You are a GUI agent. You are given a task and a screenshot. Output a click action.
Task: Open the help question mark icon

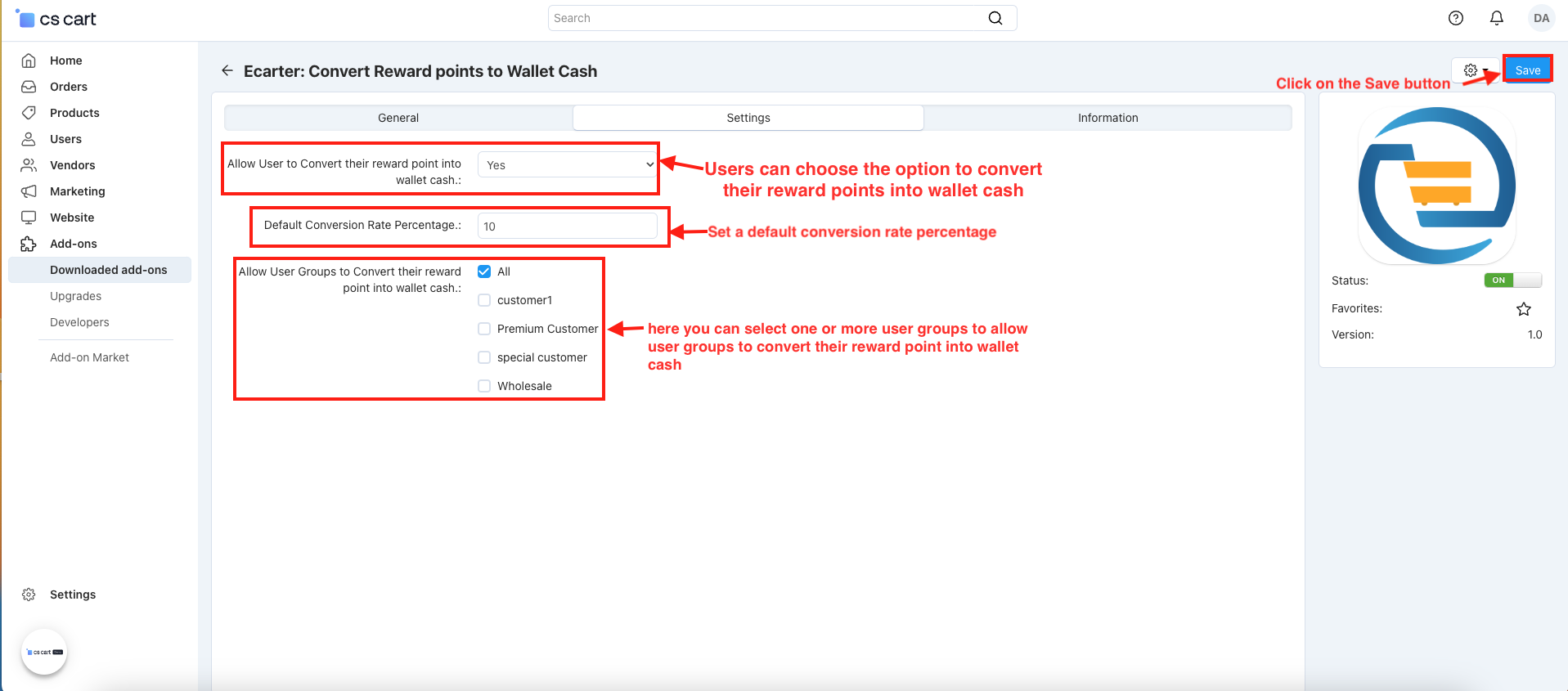[1455, 18]
